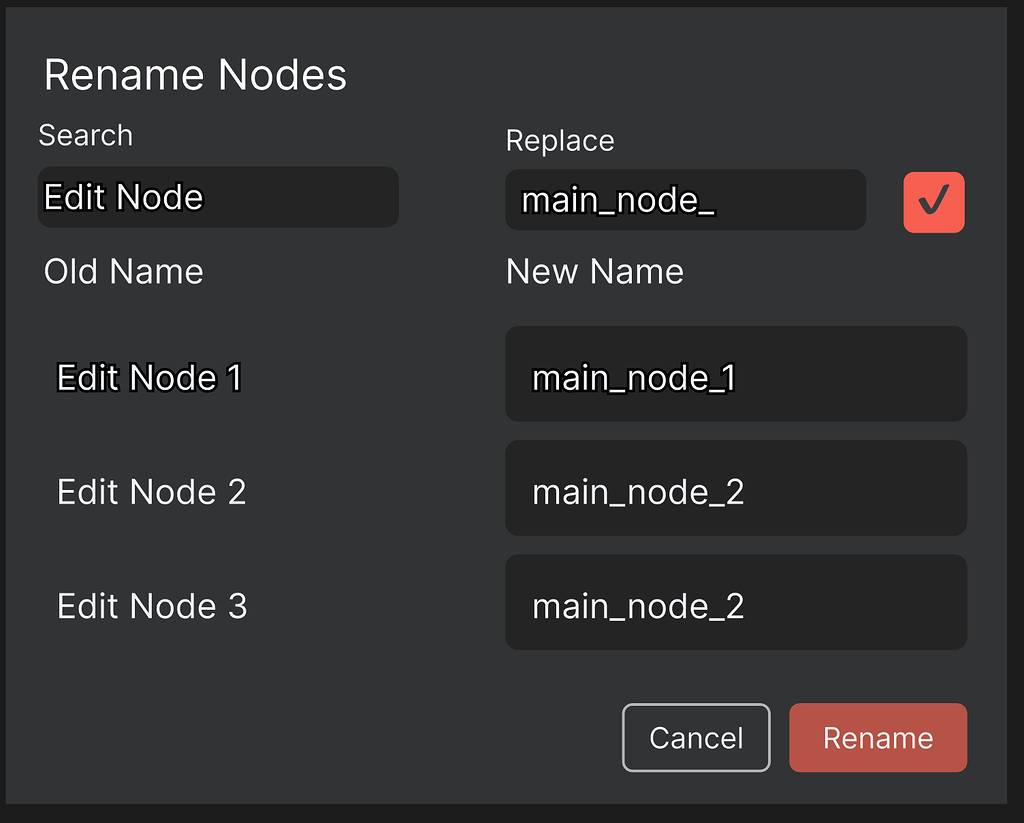The height and width of the screenshot is (823, 1024).
Task: Click the main_node_2 field for Edit Node 2
Action: pos(736,488)
